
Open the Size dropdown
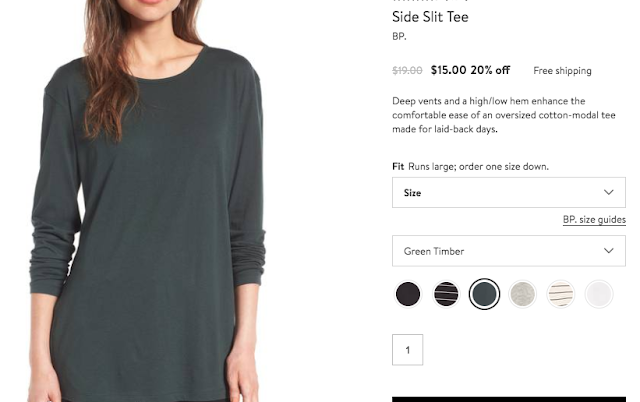pyautogui.click(x=509, y=193)
